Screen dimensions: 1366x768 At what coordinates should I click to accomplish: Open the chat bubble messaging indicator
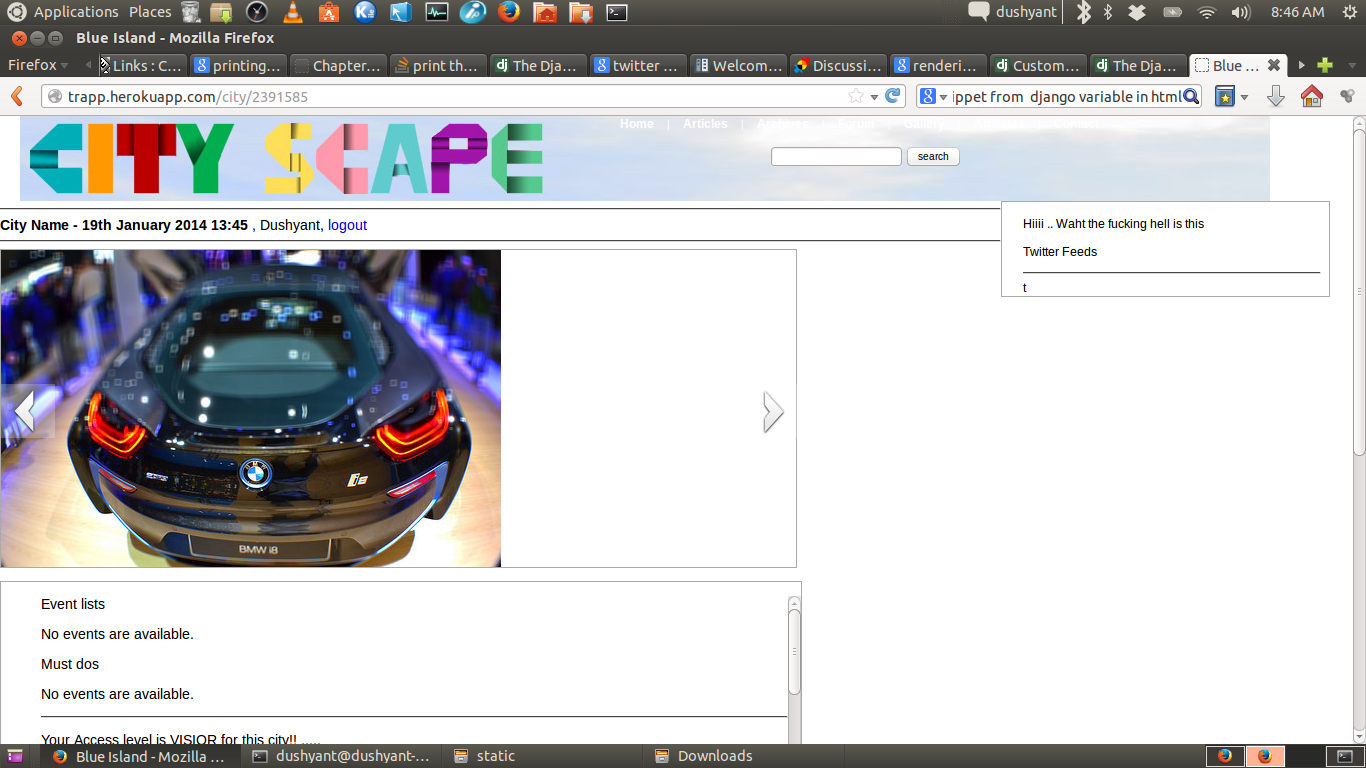click(979, 12)
